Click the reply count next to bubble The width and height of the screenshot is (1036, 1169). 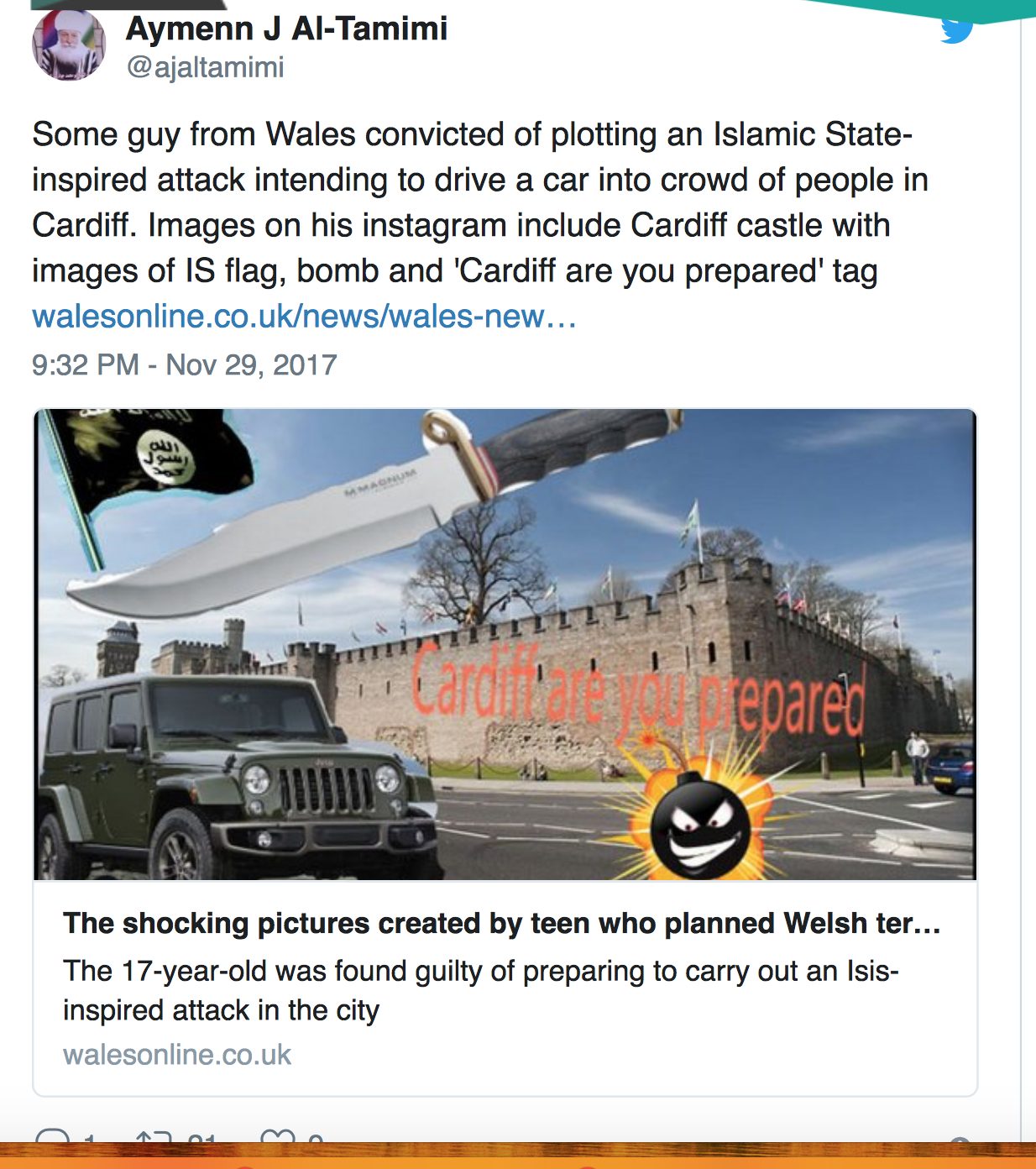point(90,1139)
